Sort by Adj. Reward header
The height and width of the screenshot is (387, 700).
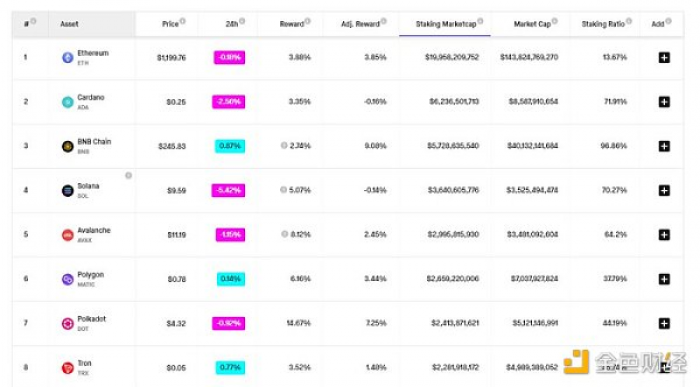click(x=360, y=24)
